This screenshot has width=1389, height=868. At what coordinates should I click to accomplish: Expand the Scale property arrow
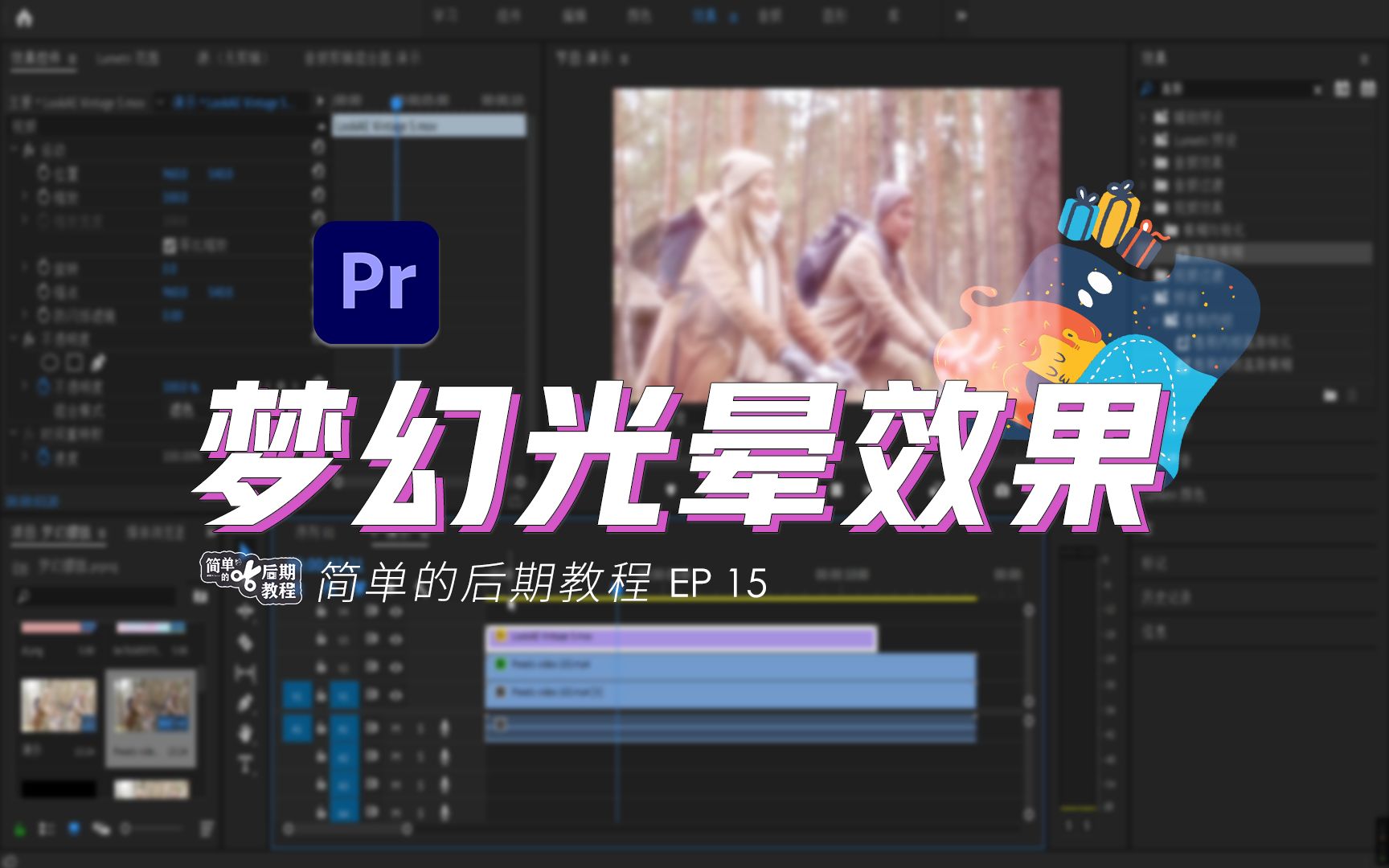coord(25,196)
